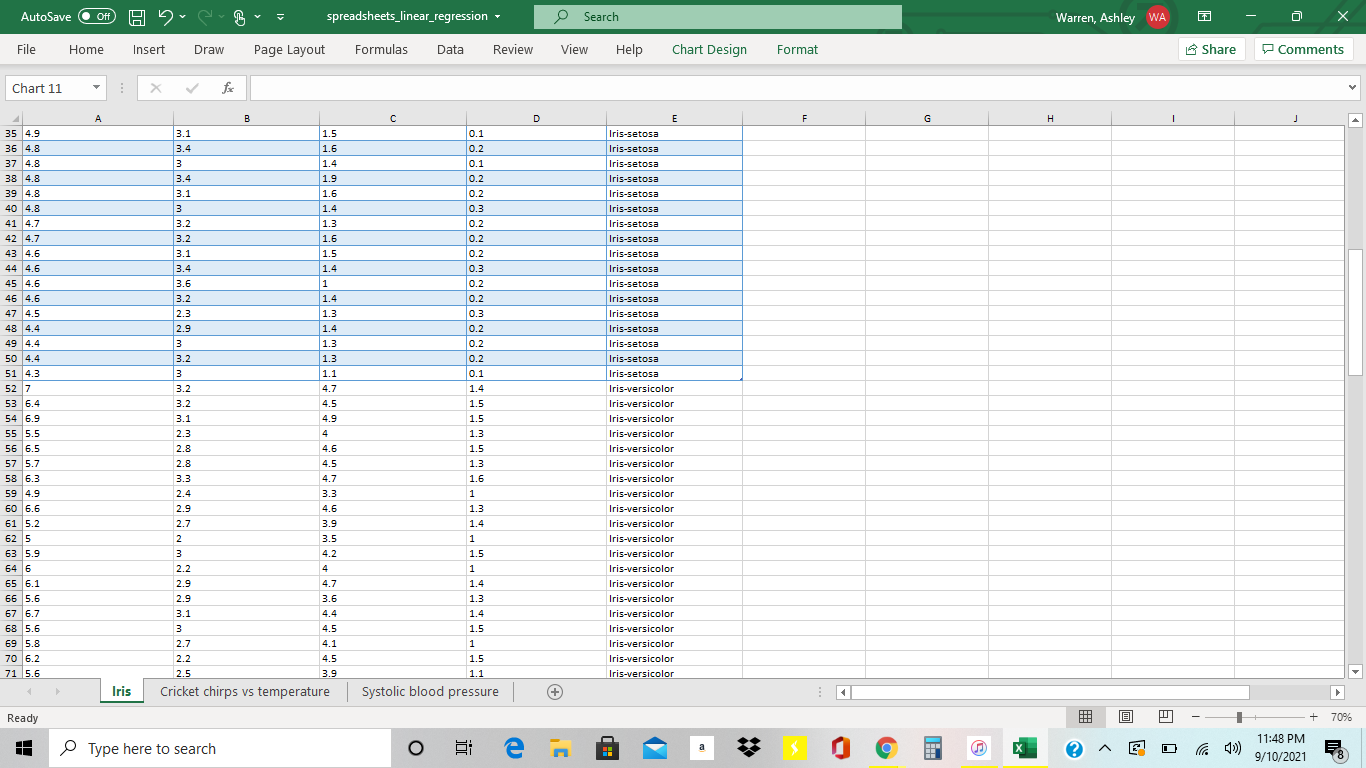The image size is (1366, 768).
Task: Open the Insert ribbon tab
Action: click(149, 49)
